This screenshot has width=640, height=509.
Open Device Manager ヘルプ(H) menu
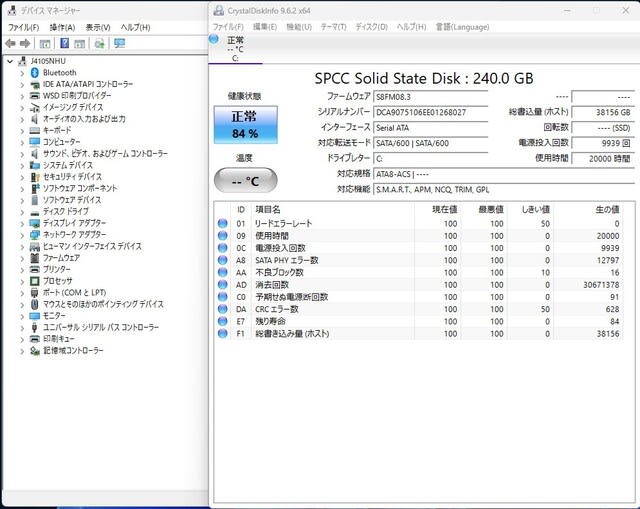click(135, 27)
